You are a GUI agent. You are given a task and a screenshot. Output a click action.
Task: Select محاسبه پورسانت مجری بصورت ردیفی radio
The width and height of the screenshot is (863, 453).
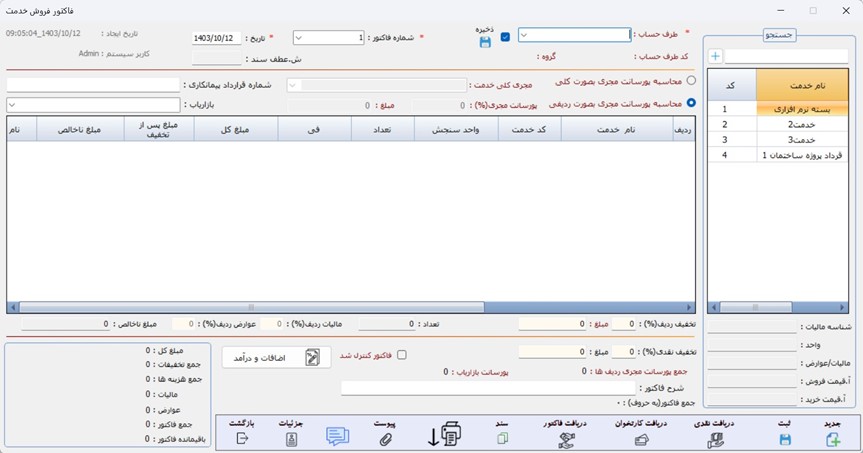(x=691, y=102)
